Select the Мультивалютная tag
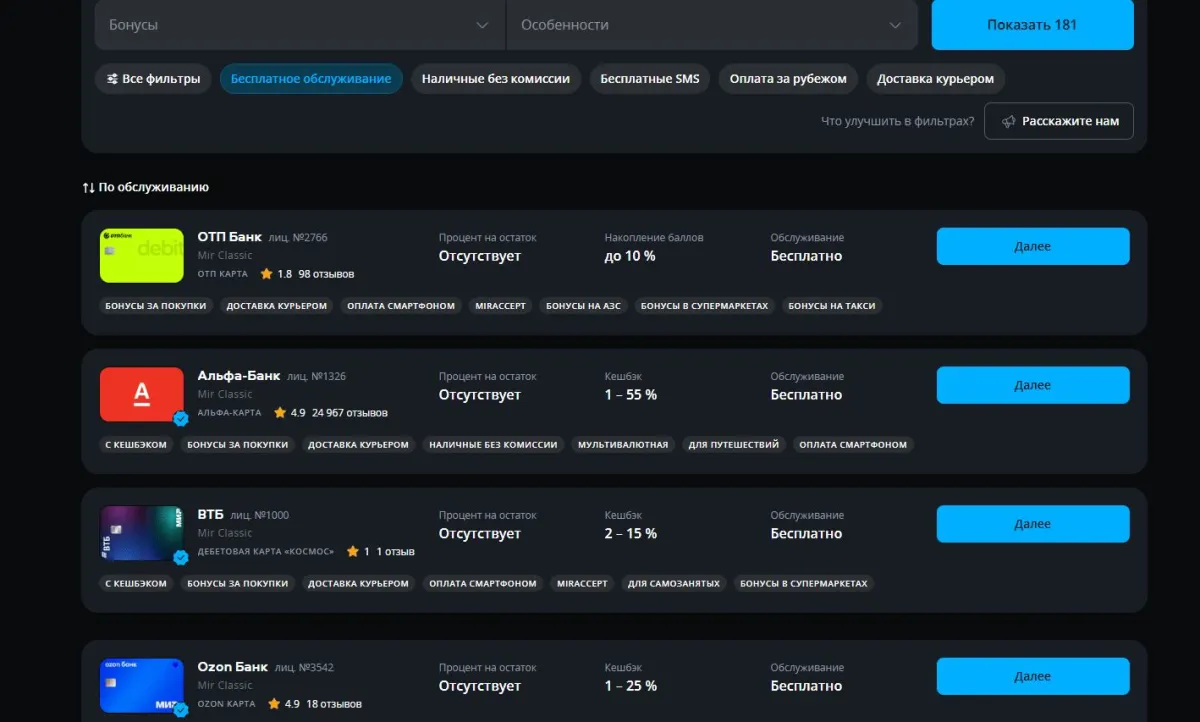The image size is (1200, 722). click(x=623, y=445)
